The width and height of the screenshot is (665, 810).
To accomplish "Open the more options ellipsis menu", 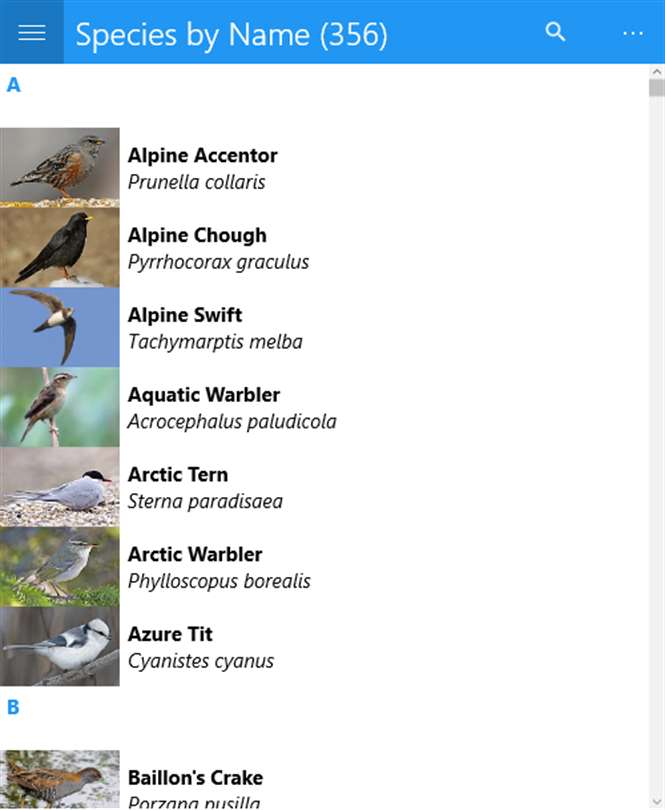I will [x=632, y=33].
